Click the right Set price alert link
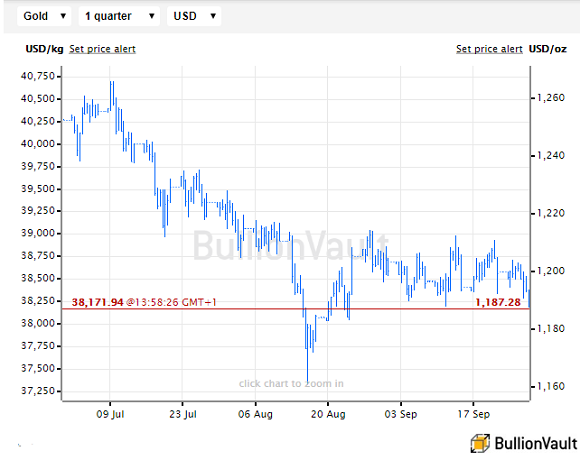 [x=489, y=49]
